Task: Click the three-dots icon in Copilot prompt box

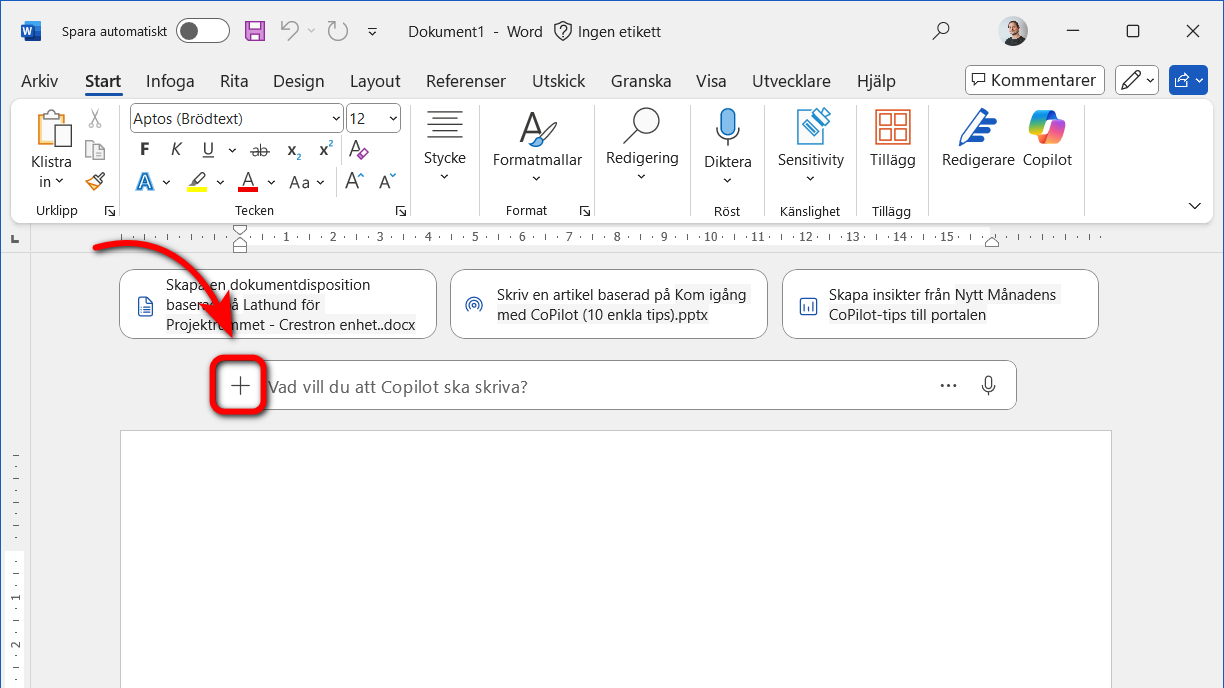Action: 948,385
